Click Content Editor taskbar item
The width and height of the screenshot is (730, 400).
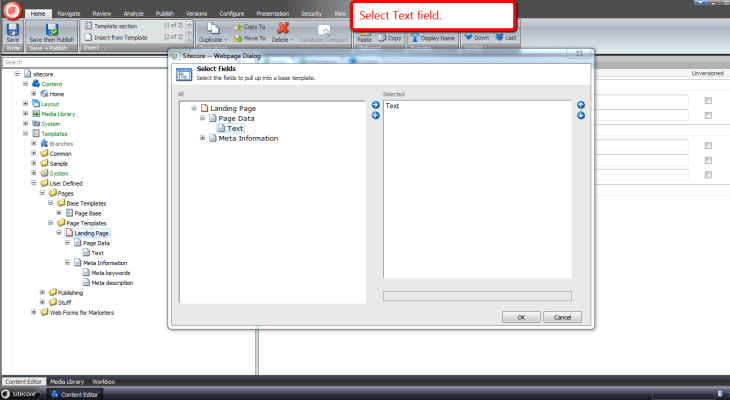click(74, 394)
